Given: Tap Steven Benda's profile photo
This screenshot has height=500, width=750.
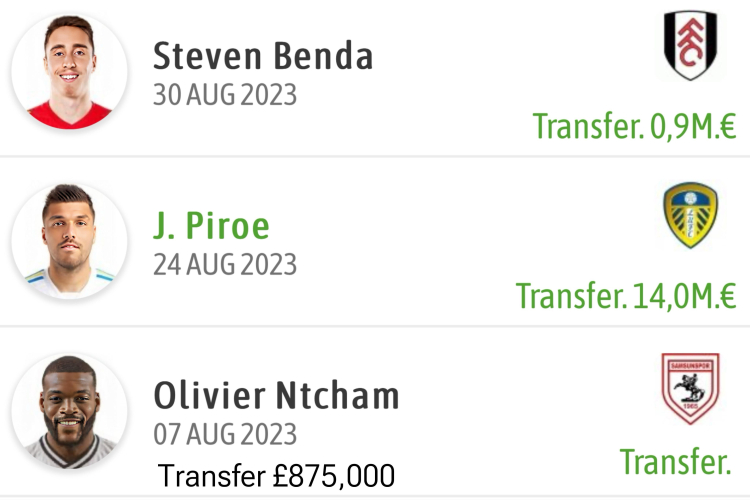Looking at the screenshot, I should [69, 71].
